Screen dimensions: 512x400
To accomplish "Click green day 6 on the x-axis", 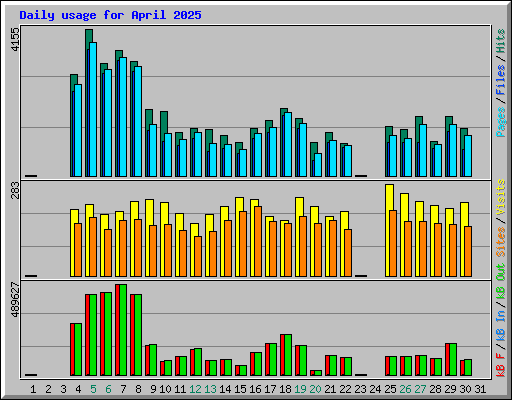I will (108, 389).
